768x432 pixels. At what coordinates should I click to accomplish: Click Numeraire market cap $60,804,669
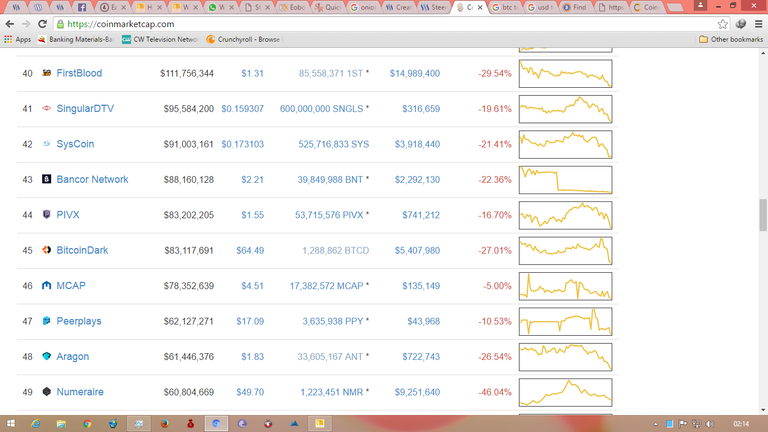tap(189, 392)
